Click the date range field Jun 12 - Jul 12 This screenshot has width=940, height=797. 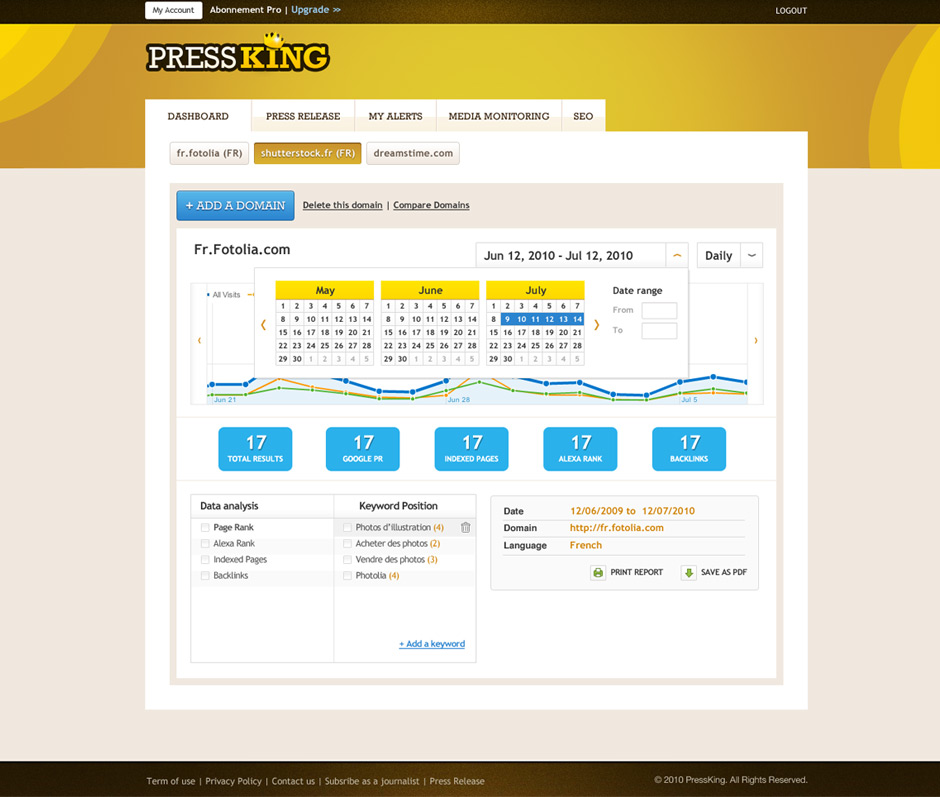(571, 255)
